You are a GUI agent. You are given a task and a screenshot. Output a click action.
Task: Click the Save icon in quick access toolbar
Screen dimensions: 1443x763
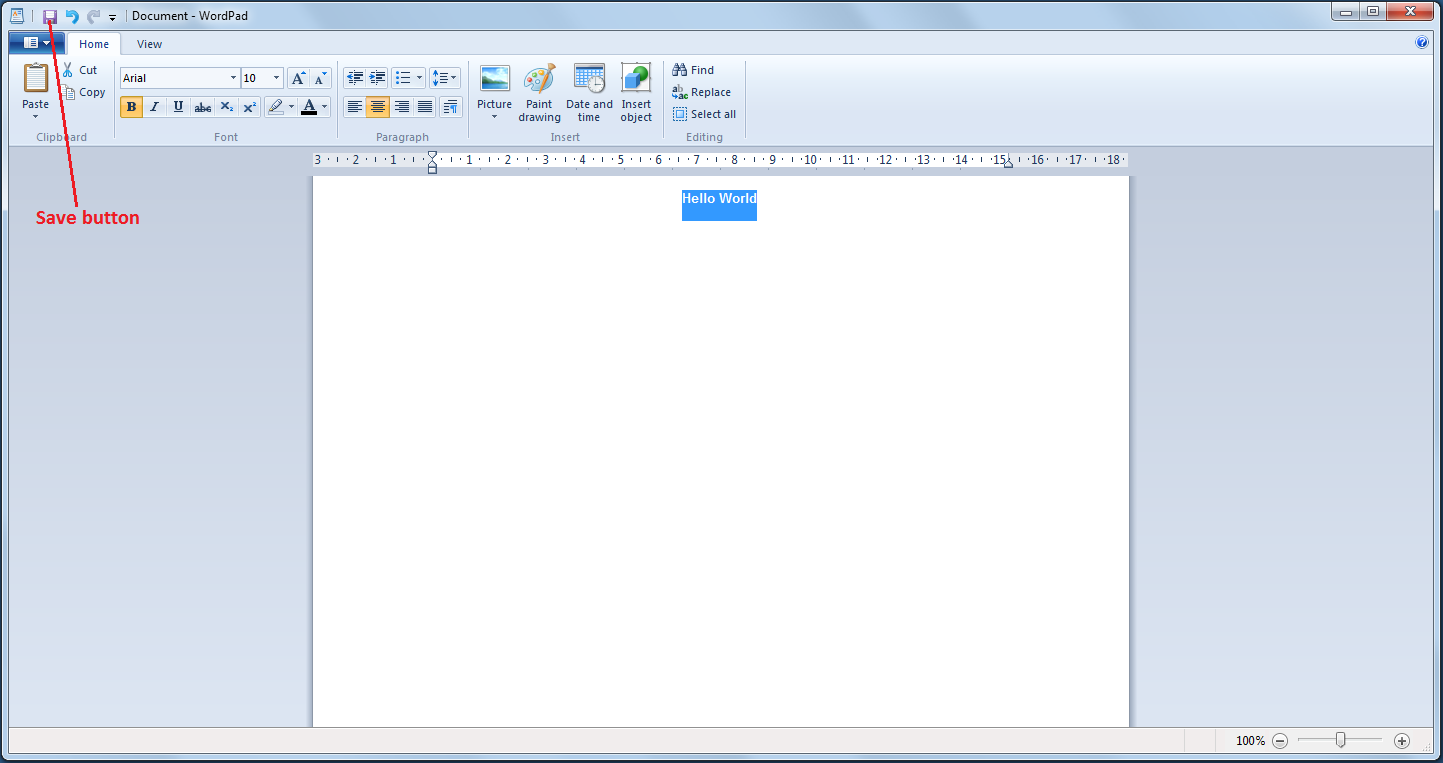tap(50, 16)
